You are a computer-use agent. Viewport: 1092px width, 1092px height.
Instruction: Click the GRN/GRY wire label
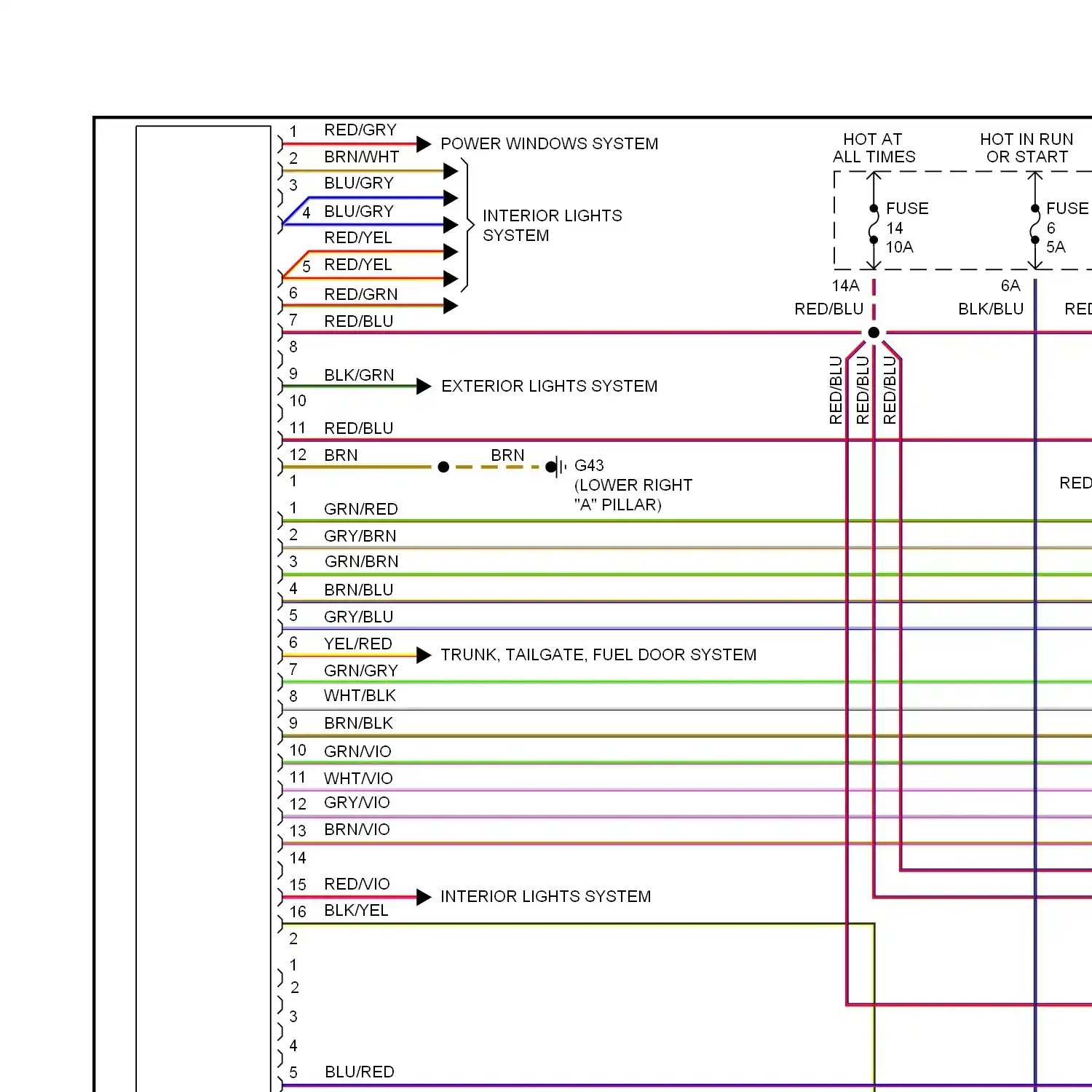360,670
